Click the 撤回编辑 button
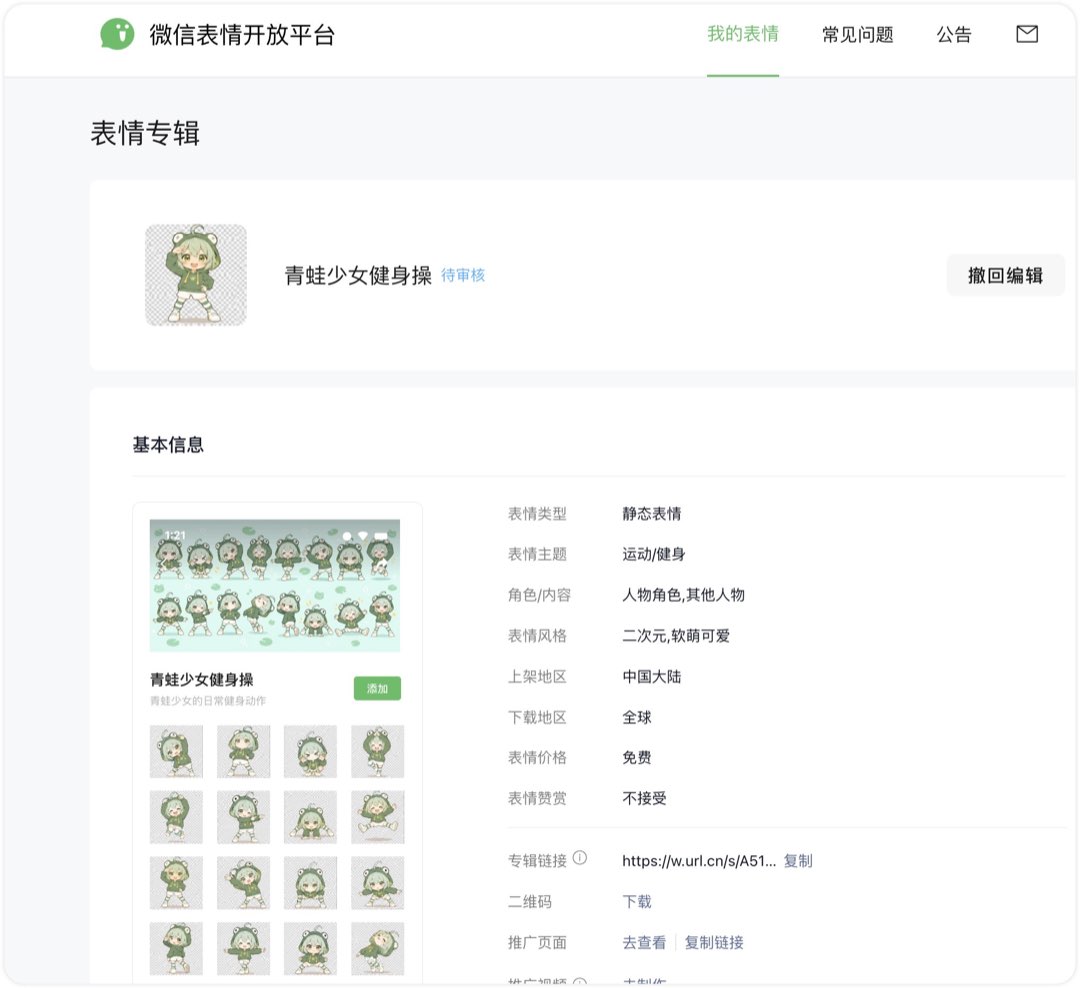 pos(1005,276)
